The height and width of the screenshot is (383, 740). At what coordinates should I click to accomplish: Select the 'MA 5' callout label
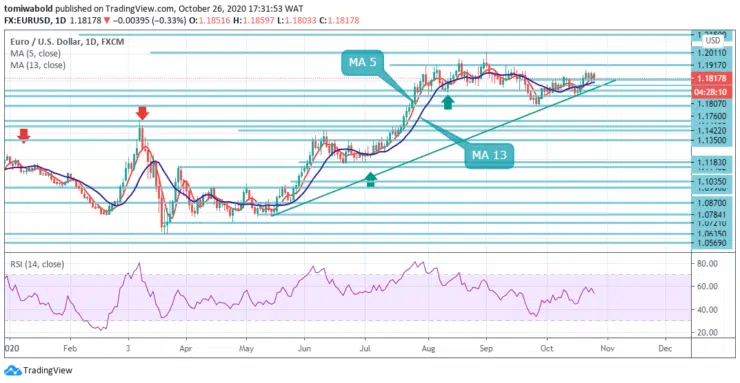(x=363, y=62)
